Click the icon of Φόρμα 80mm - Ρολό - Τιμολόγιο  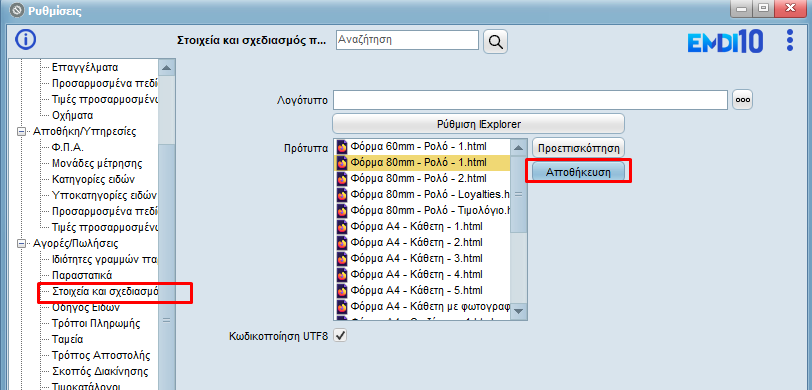342,211
